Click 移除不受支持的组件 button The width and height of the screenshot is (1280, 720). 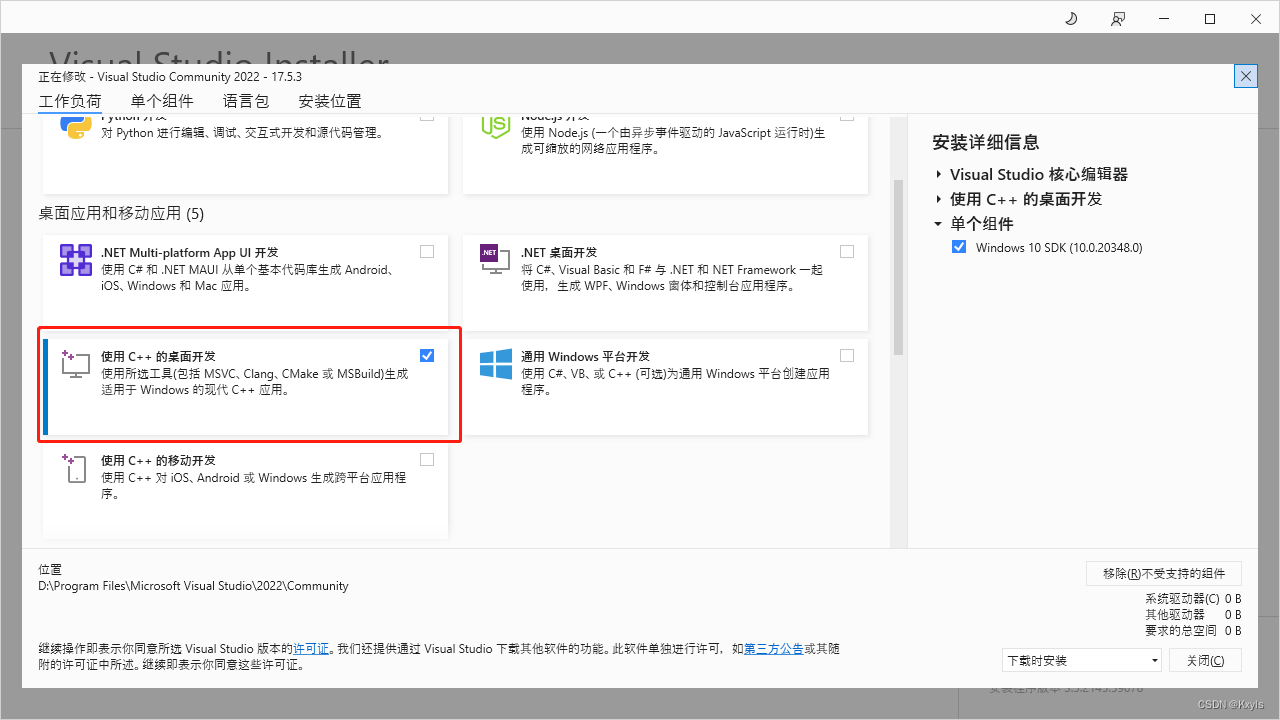pyautogui.click(x=1164, y=573)
